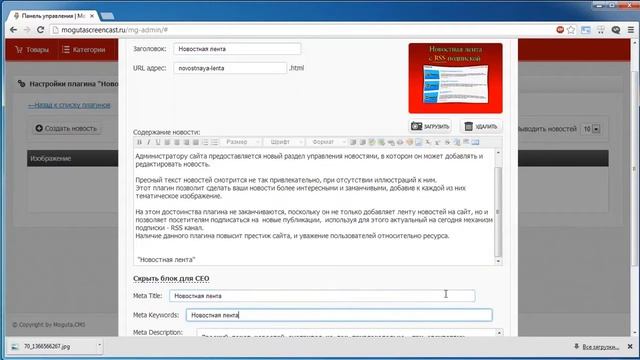Apply strikethrough formatting in the editor
640x360 pixels.
pyautogui.click(x=447, y=142)
